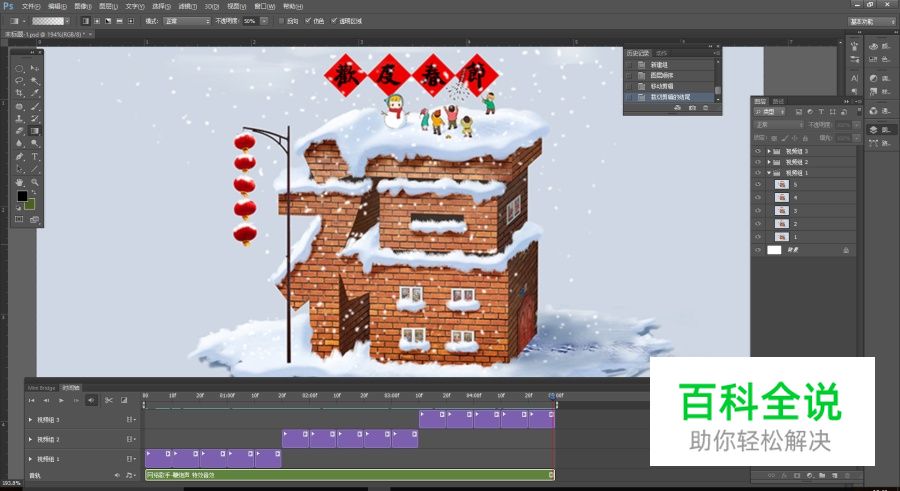Expand 视频组 1 track in timeline
This screenshot has height=491, width=900.
pos(30,458)
